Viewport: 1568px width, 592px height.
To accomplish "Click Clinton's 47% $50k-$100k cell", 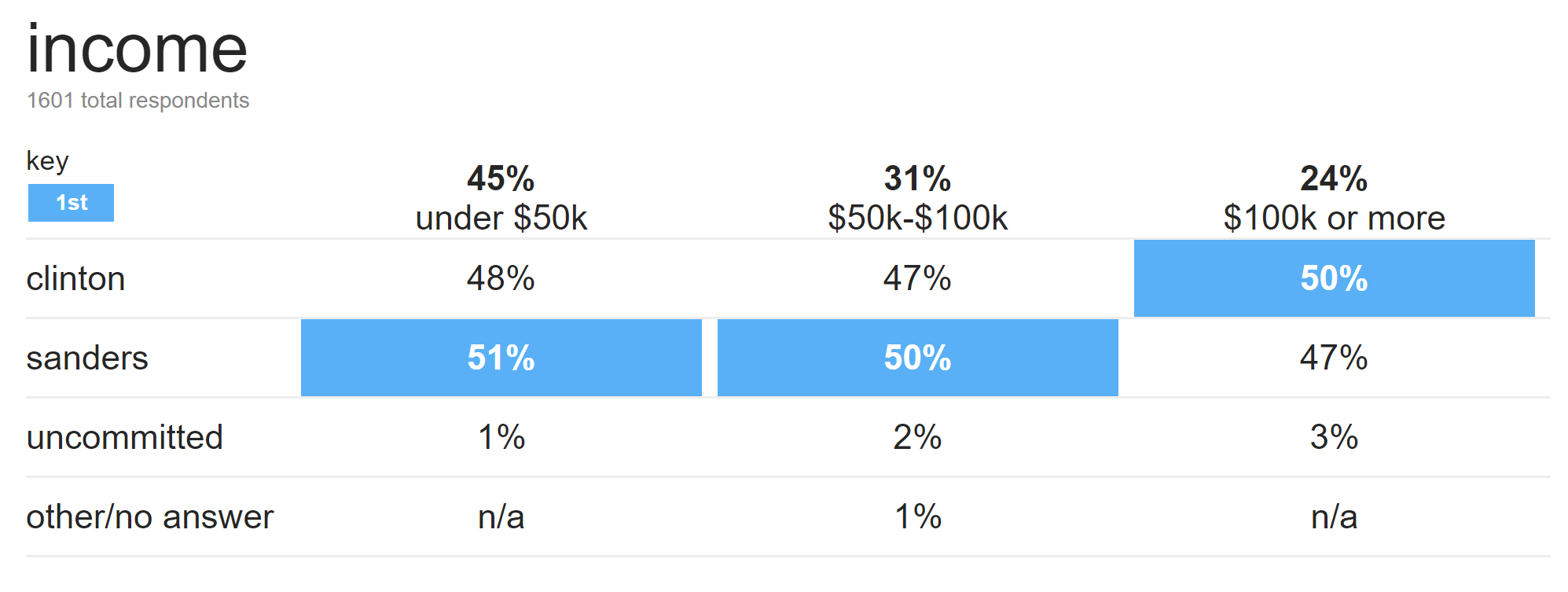I will [917, 279].
